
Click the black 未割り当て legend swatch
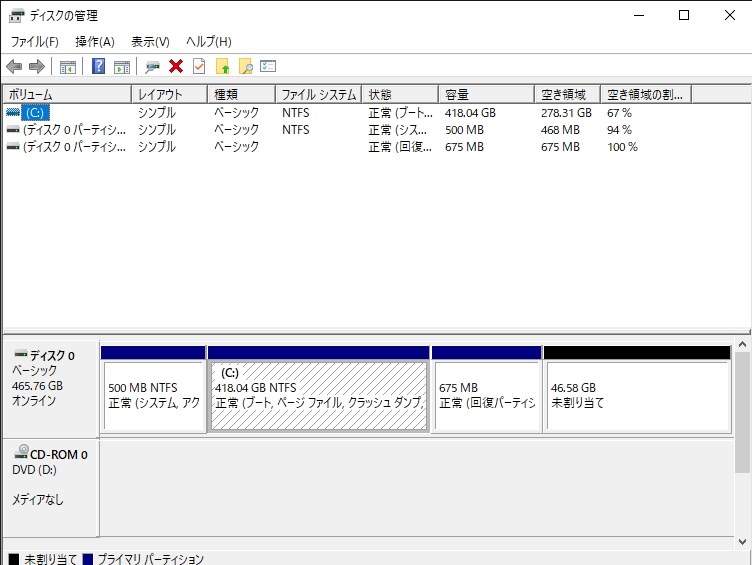(x=14, y=560)
